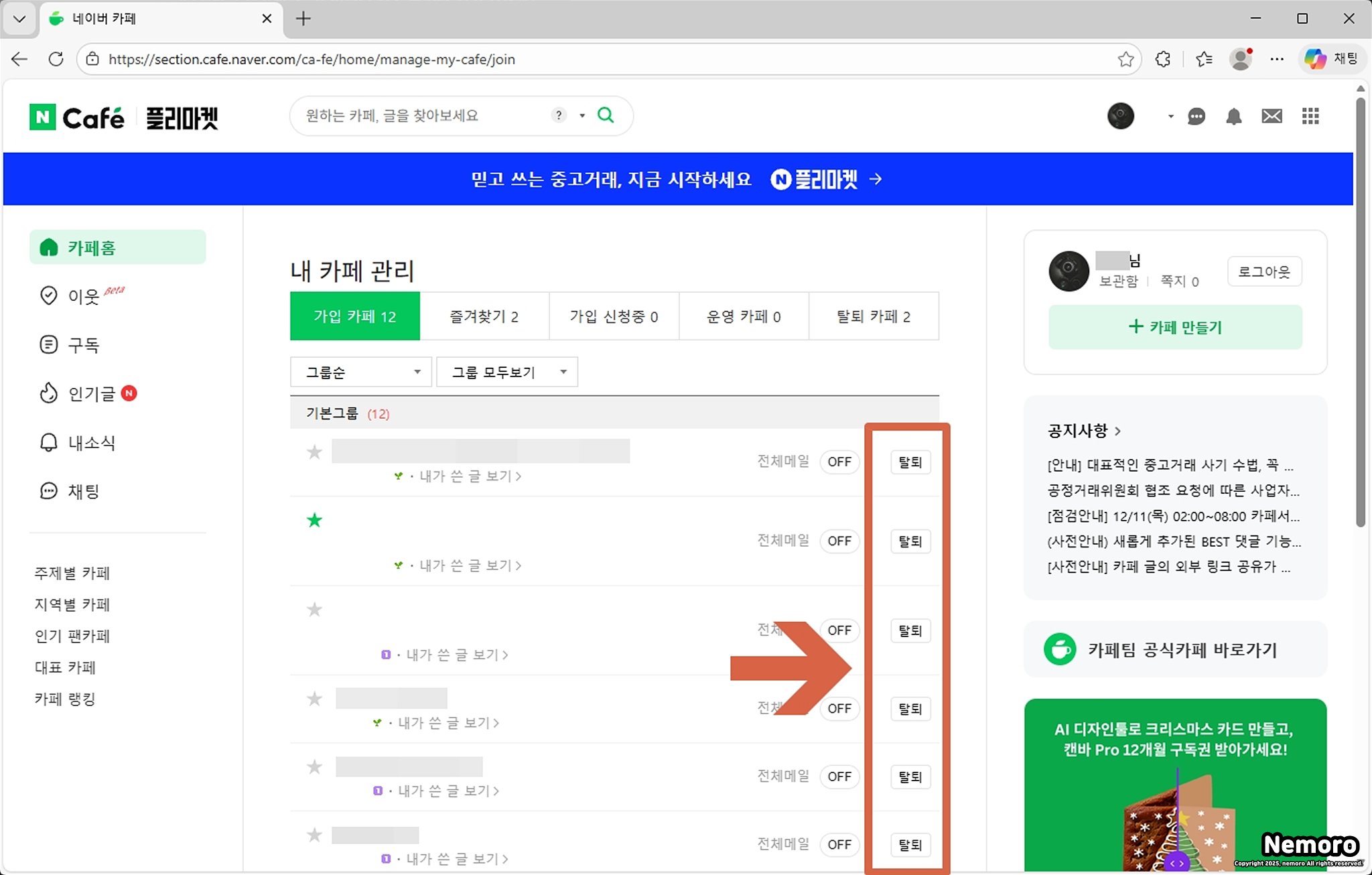Open the notifications bell icon
Screen dimensions: 1372x875
pos(1233,117)
